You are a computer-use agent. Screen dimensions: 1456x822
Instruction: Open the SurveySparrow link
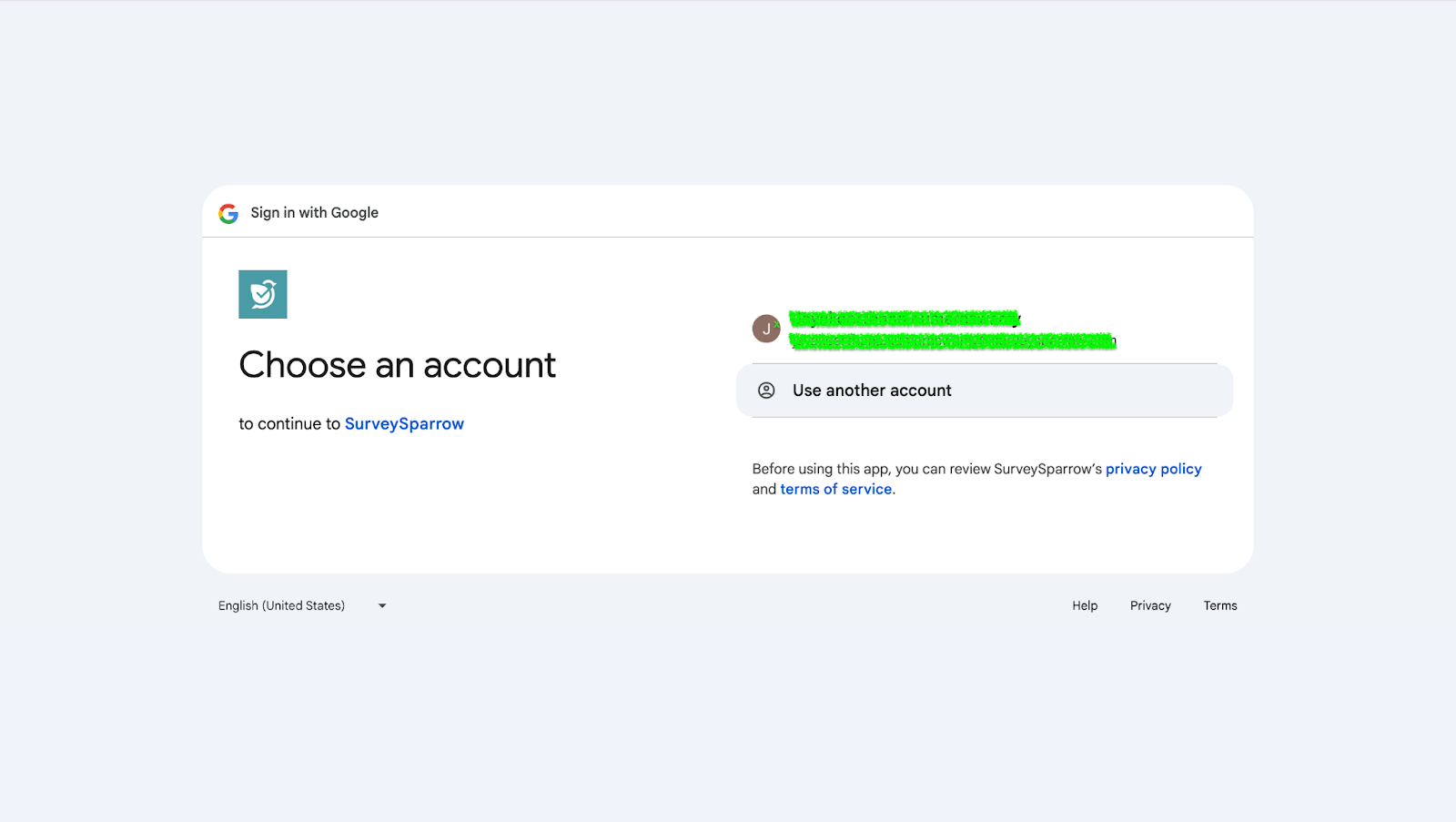(404, 424)
